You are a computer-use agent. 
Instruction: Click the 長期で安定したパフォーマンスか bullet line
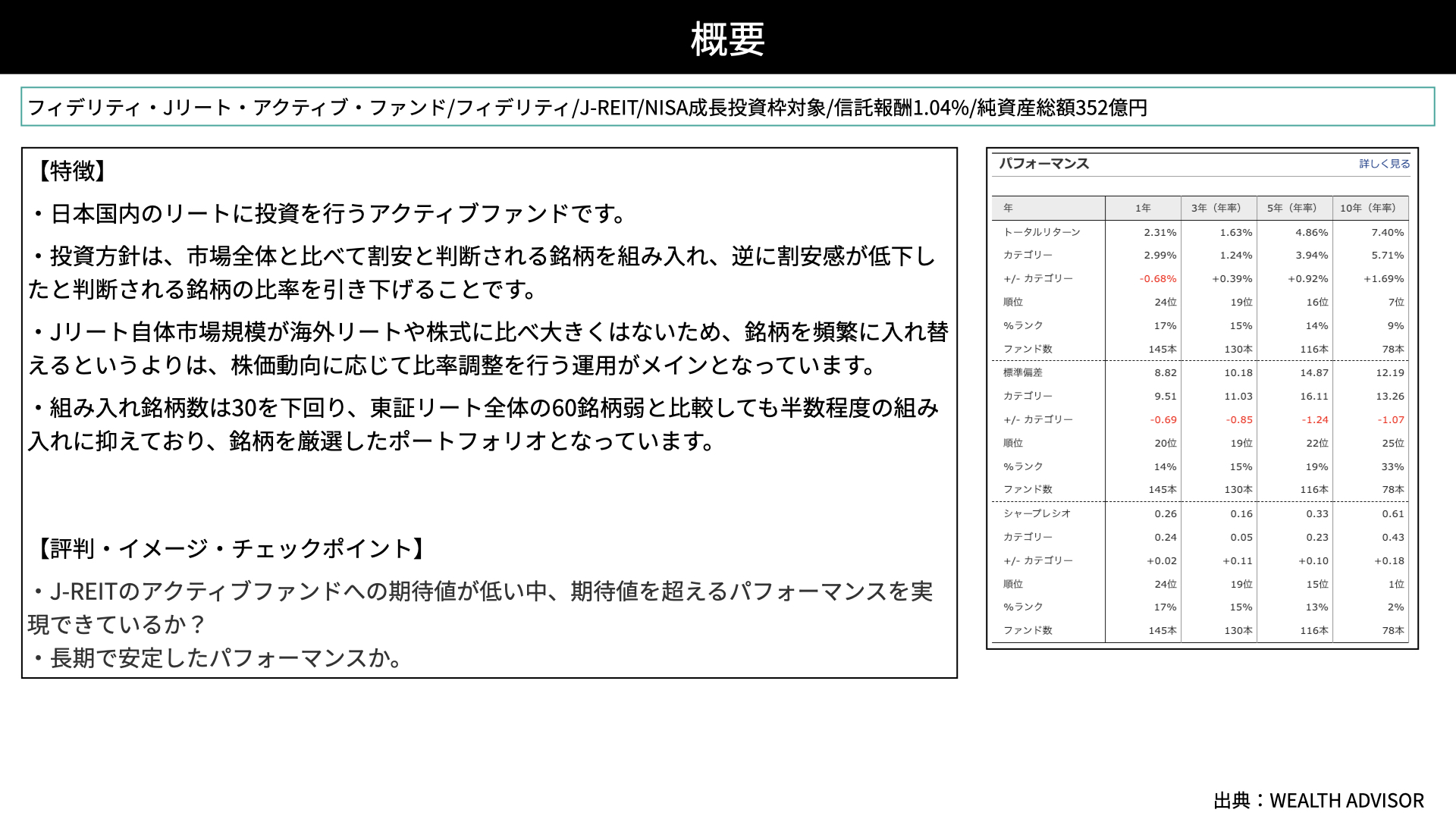pos(215,657)
